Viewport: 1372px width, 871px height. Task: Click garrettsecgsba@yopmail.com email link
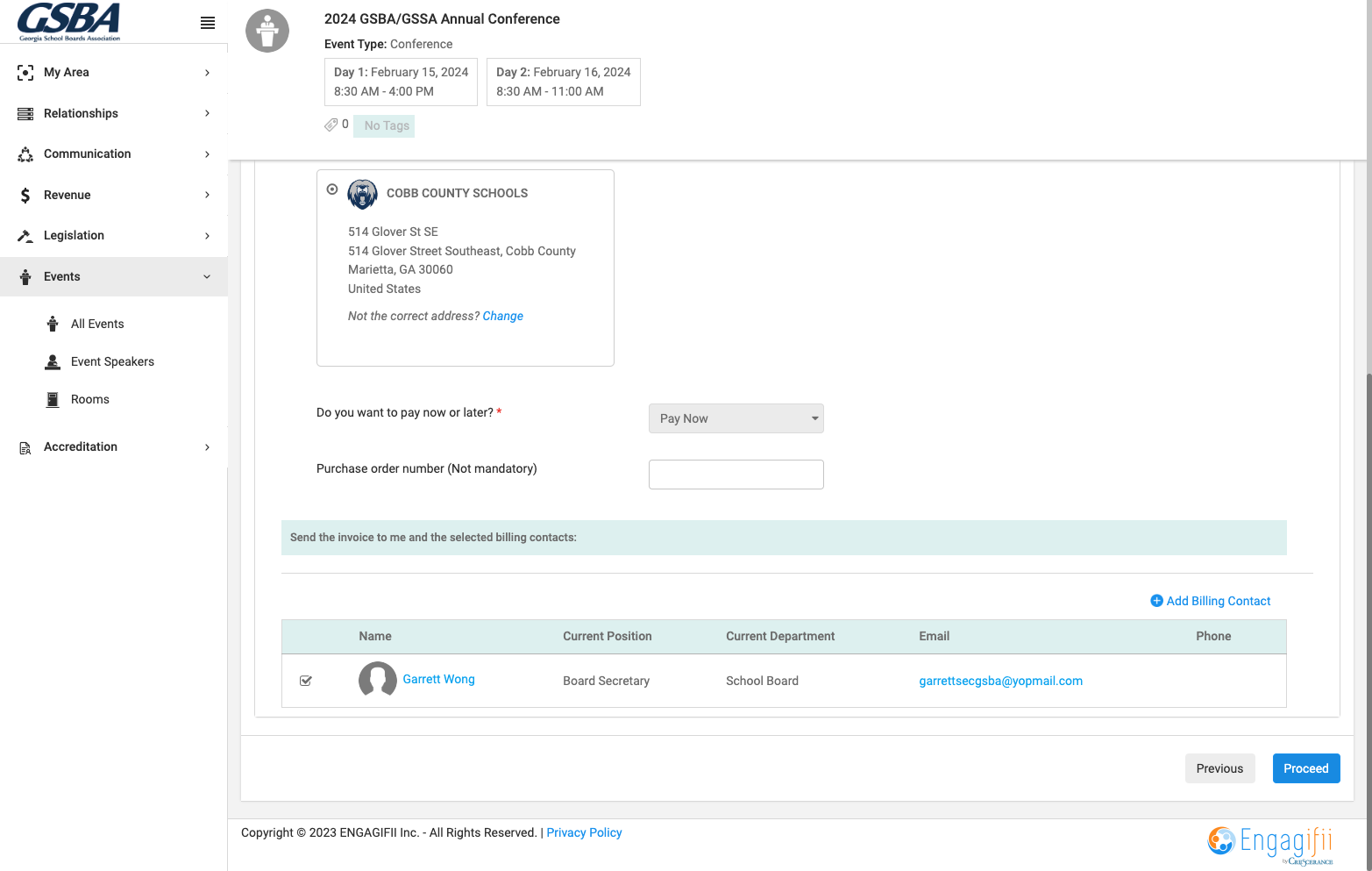click(1000, 681)
